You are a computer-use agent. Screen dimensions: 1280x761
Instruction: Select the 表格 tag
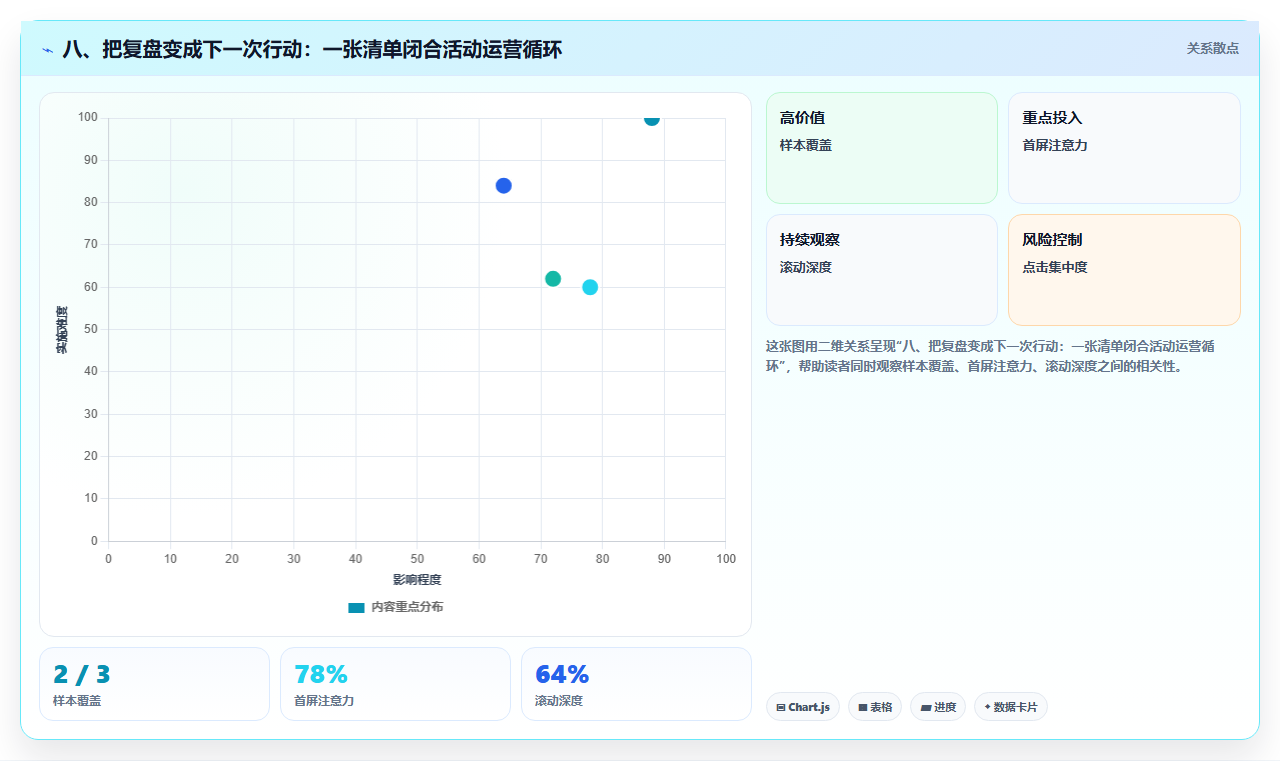click(875, 707)
